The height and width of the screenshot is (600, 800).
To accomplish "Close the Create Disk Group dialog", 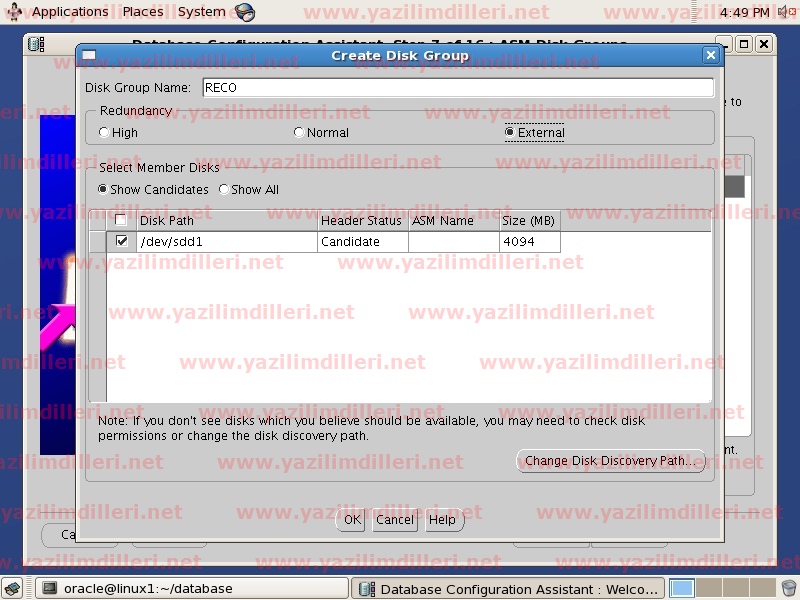I will click(x=711, y=56).
